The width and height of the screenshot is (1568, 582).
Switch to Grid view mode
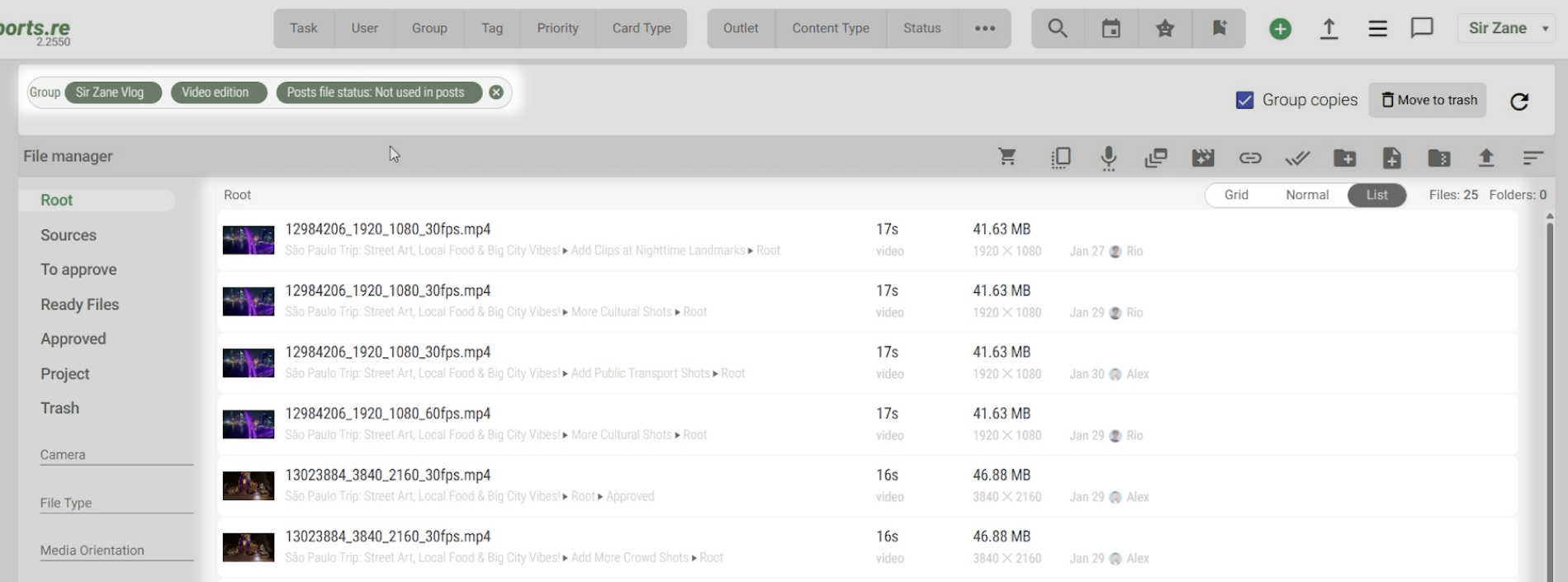click(1235, 195)
